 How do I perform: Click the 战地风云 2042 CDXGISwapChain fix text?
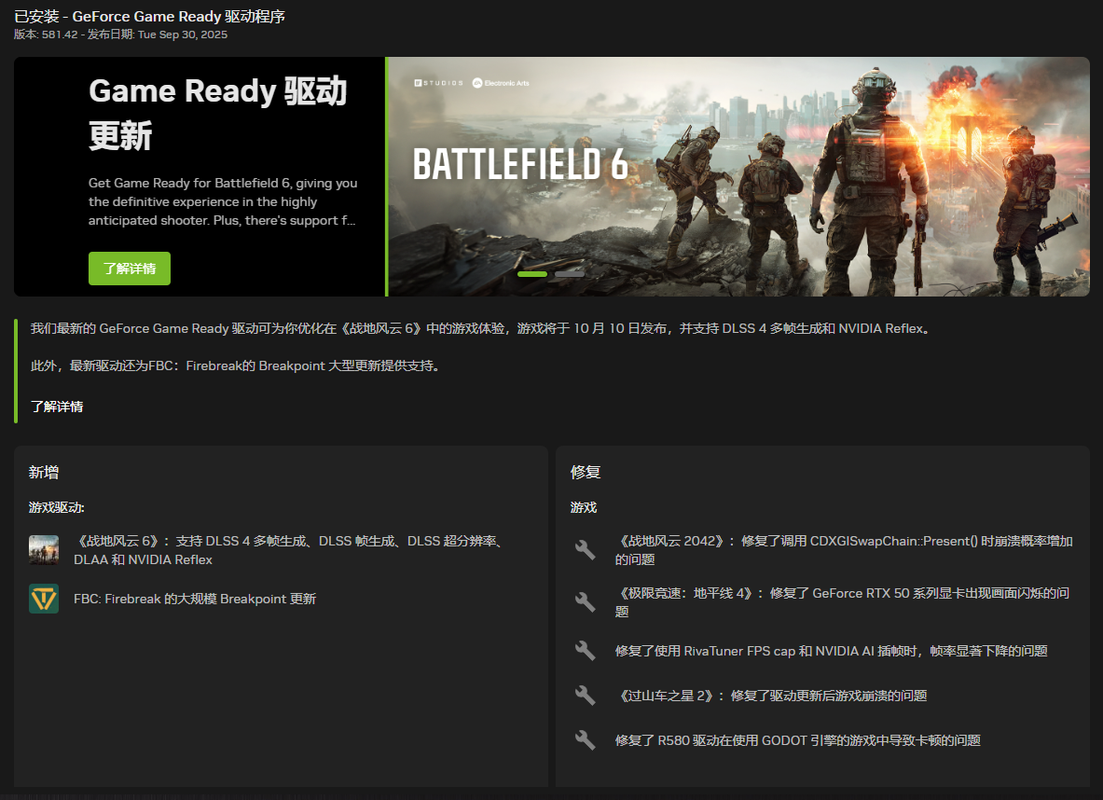coord(844,550)
